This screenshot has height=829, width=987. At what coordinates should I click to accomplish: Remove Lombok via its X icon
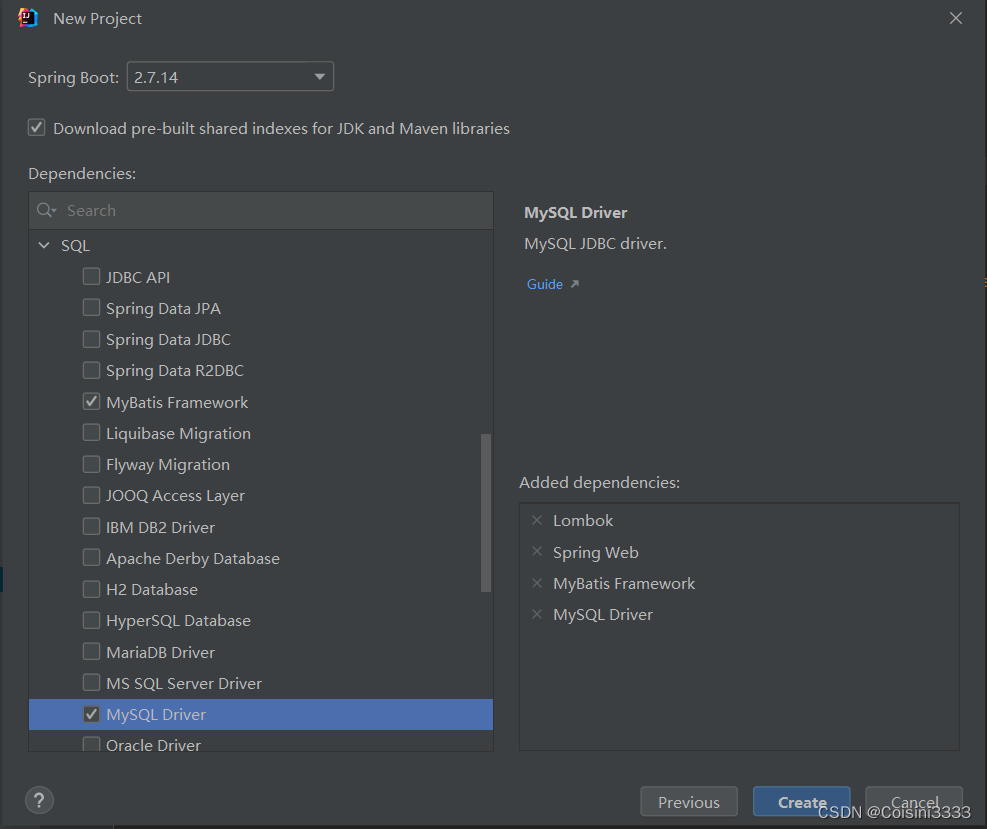tap(537, 520)
